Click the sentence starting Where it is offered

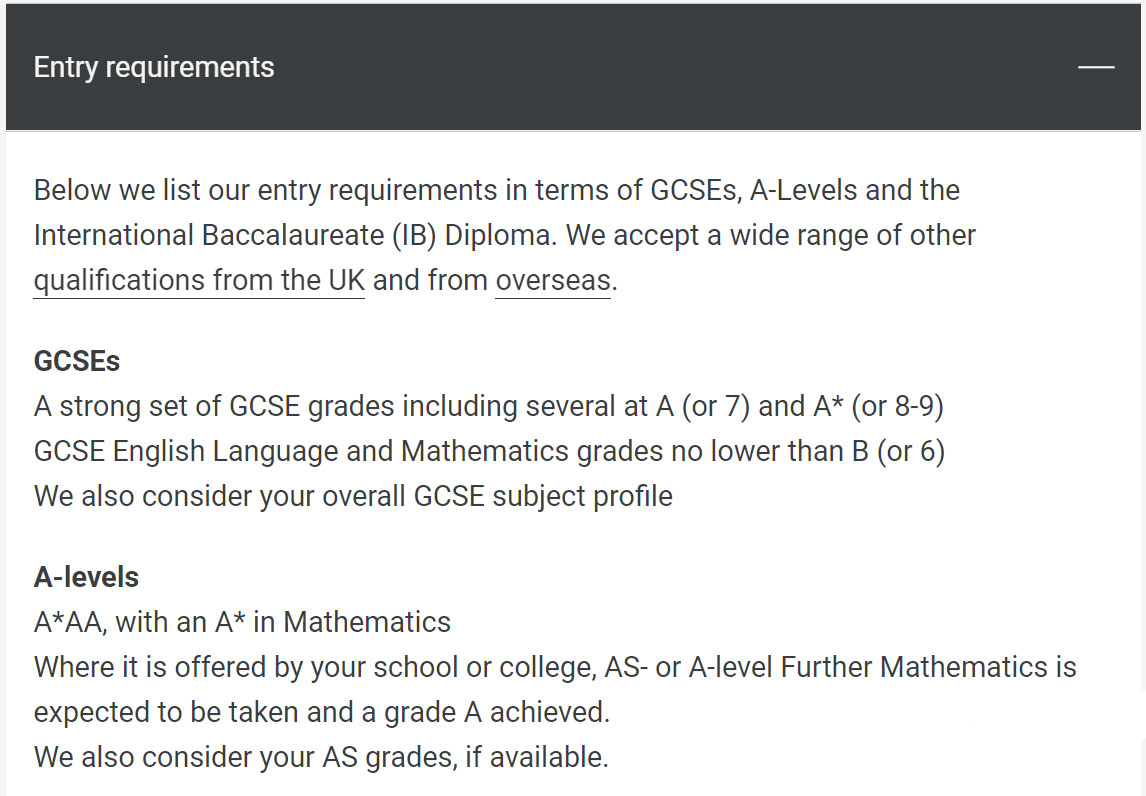(555, 689)
